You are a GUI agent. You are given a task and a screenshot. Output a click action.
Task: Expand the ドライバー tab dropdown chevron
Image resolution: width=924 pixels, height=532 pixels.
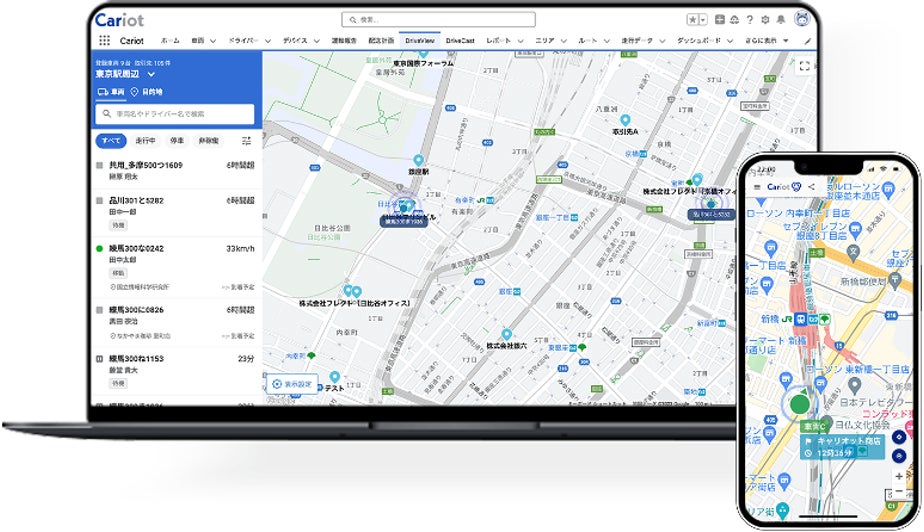click(268, 41)
